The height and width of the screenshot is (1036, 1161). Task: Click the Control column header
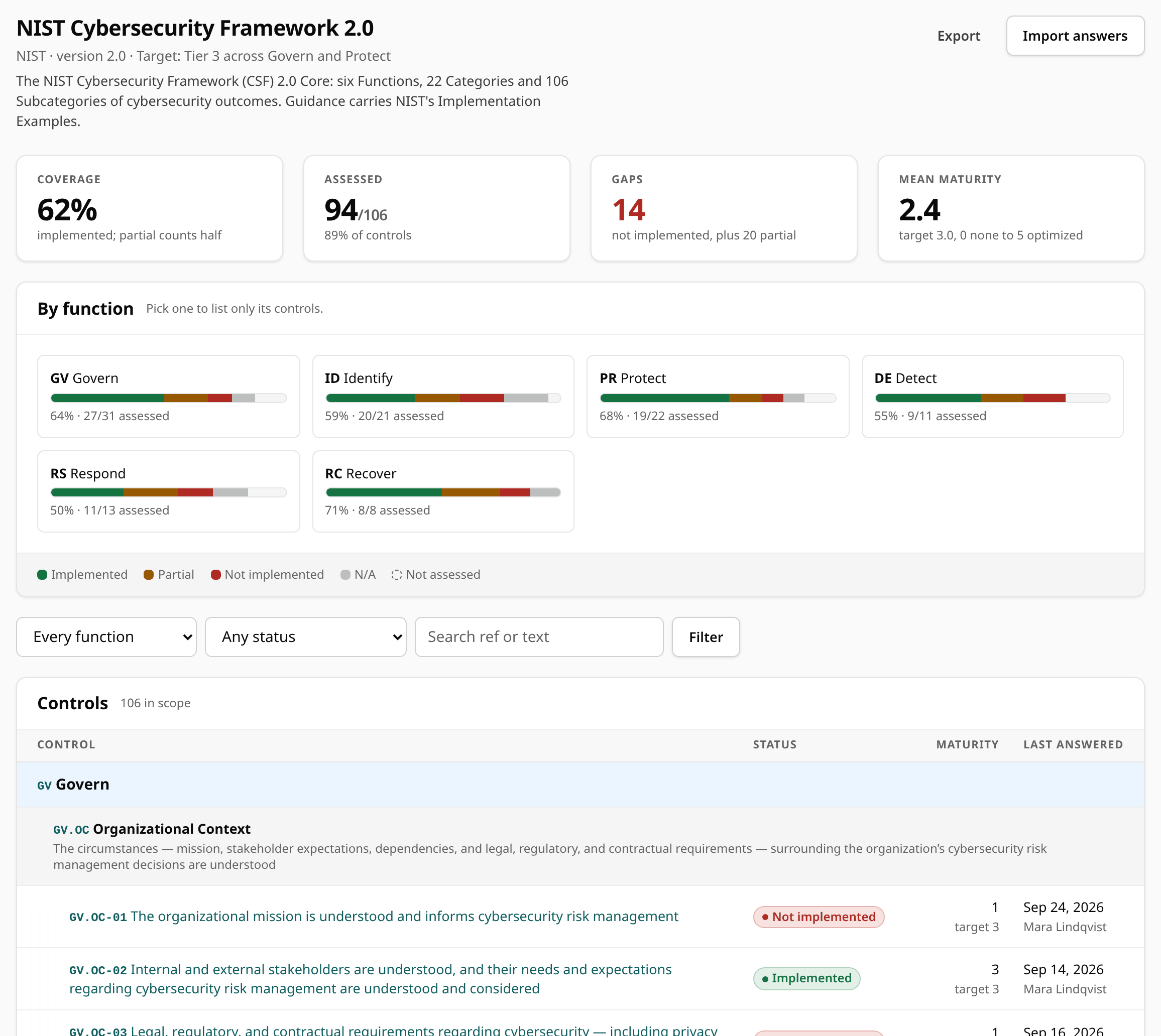coord(66,744)
